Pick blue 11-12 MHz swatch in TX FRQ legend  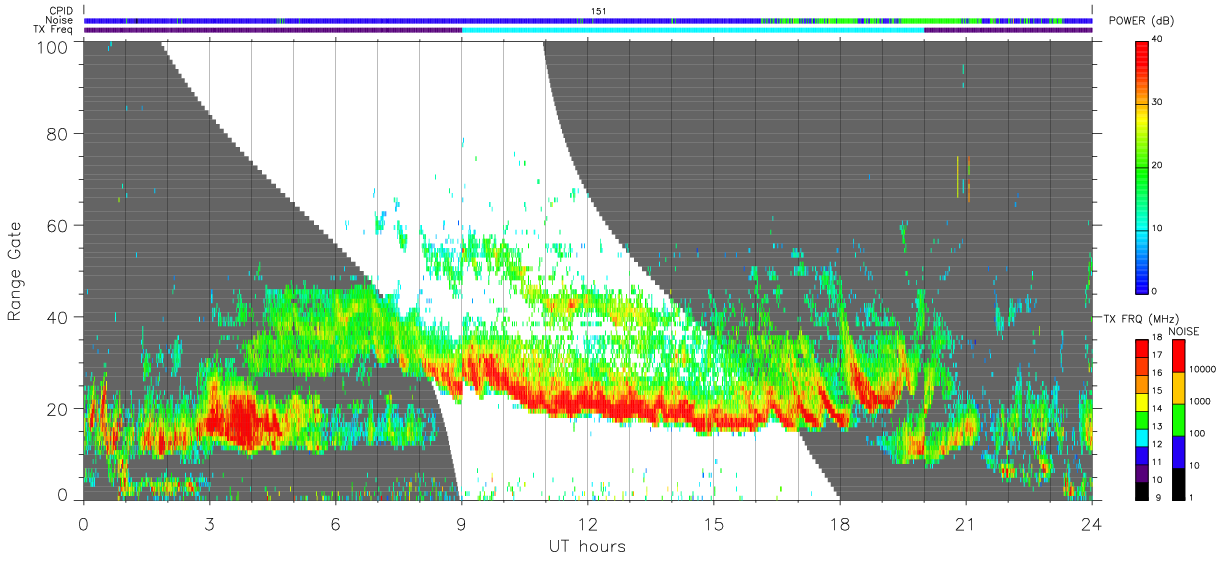click(x=1143, y=454)
